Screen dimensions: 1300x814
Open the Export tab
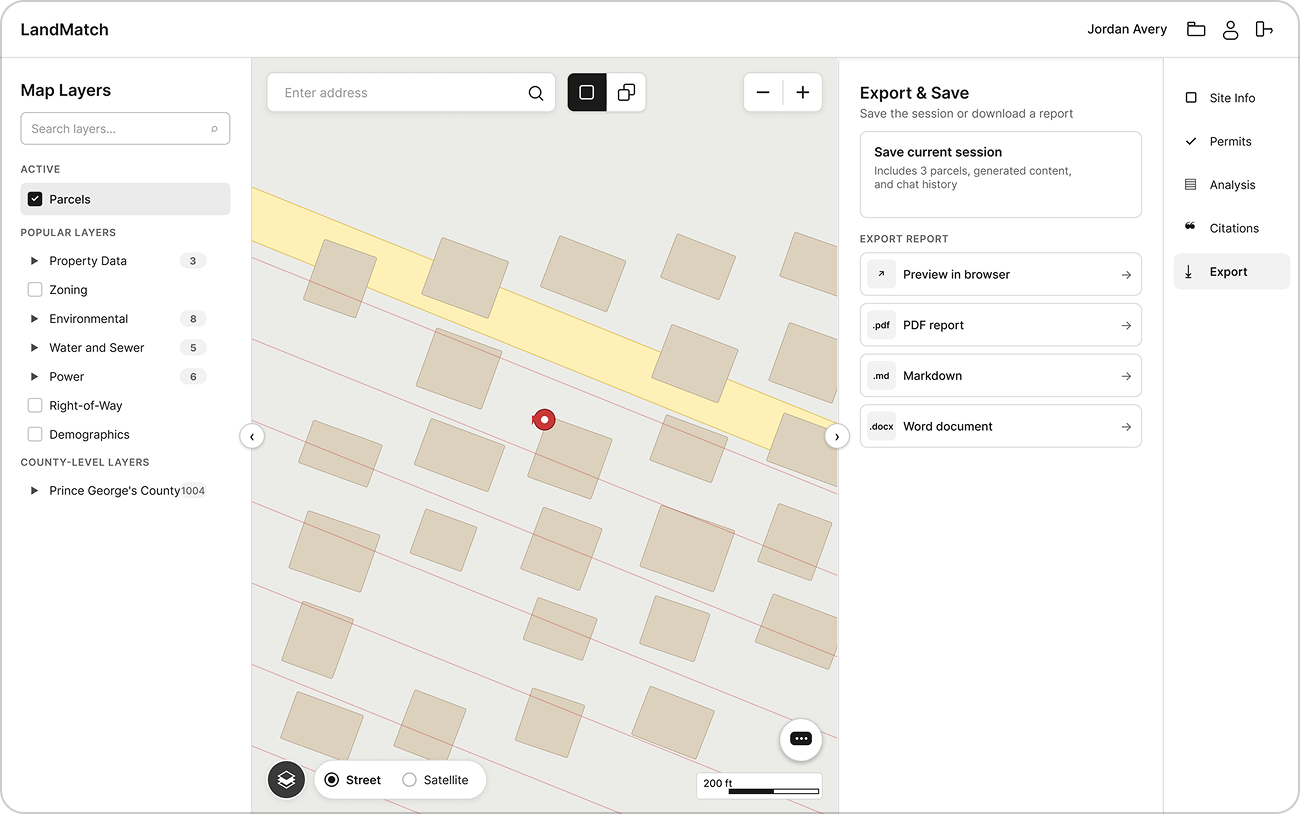point(1232,272)
